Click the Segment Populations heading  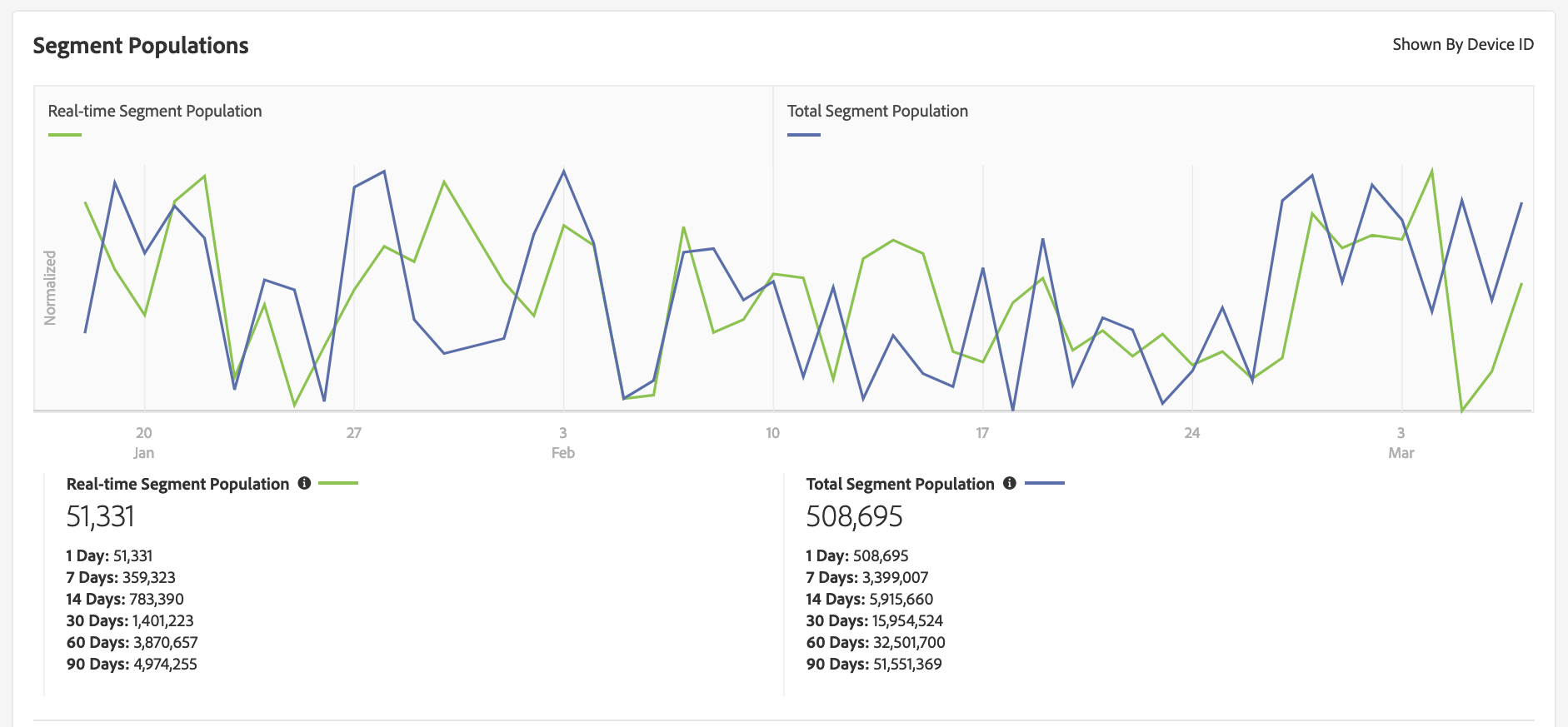[141, 46]
